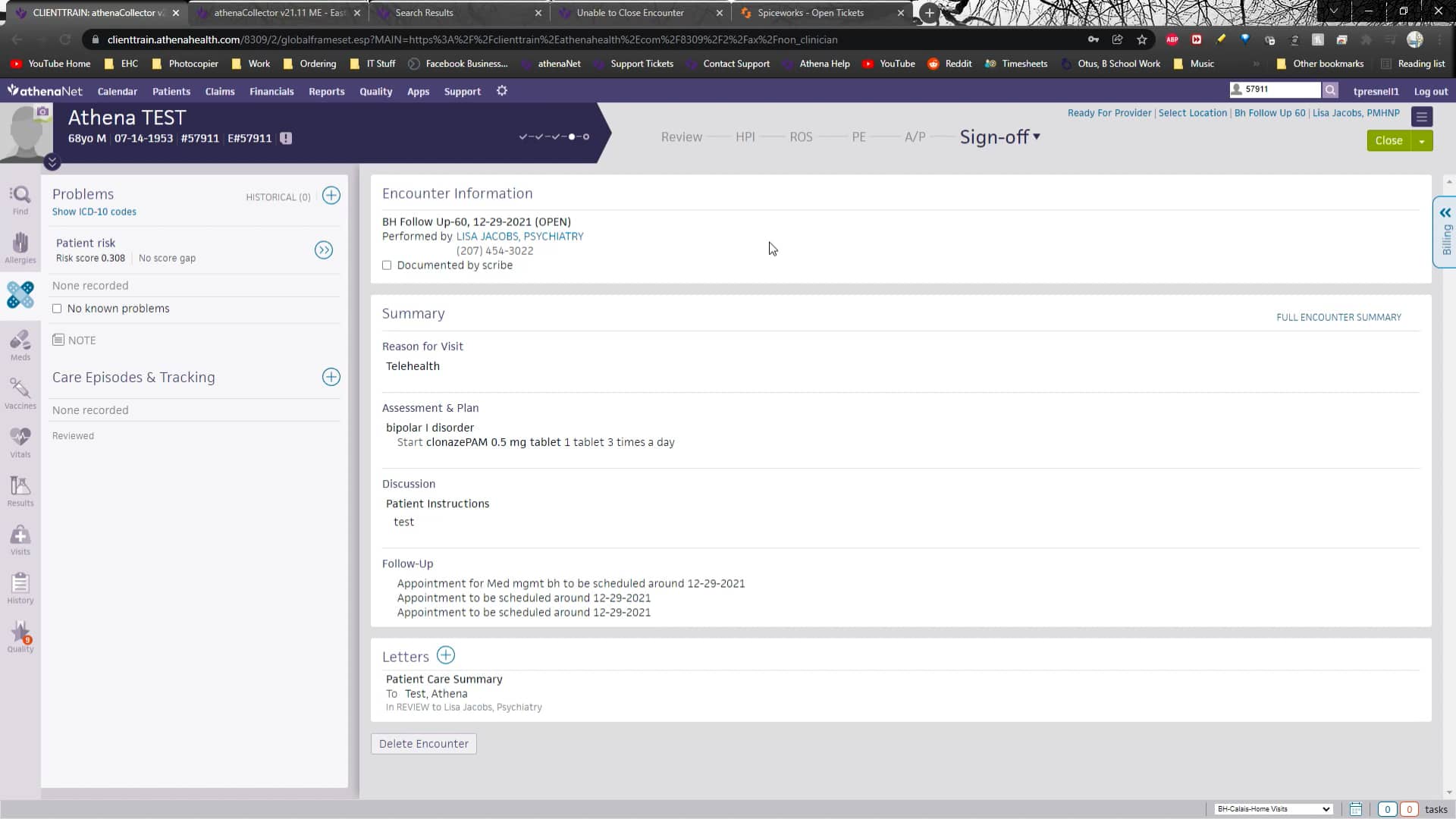Open the Sign-off stage dropdown arrow

pos(1037,137)
